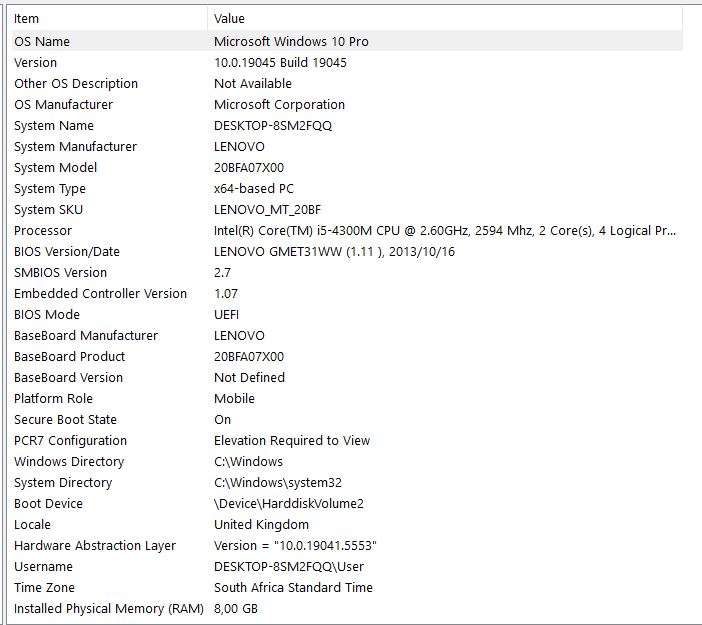
Task: Select the Secure Boot State row
Action: tap(65, 420)
